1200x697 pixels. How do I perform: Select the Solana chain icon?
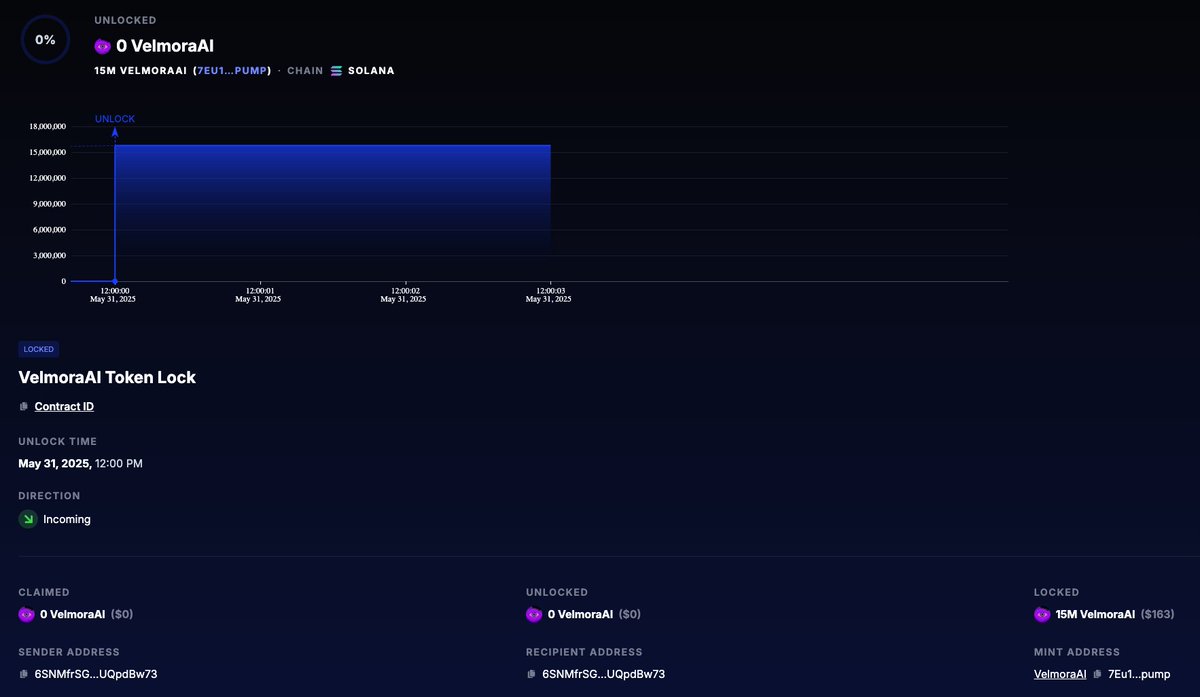(x=334, y=71)
